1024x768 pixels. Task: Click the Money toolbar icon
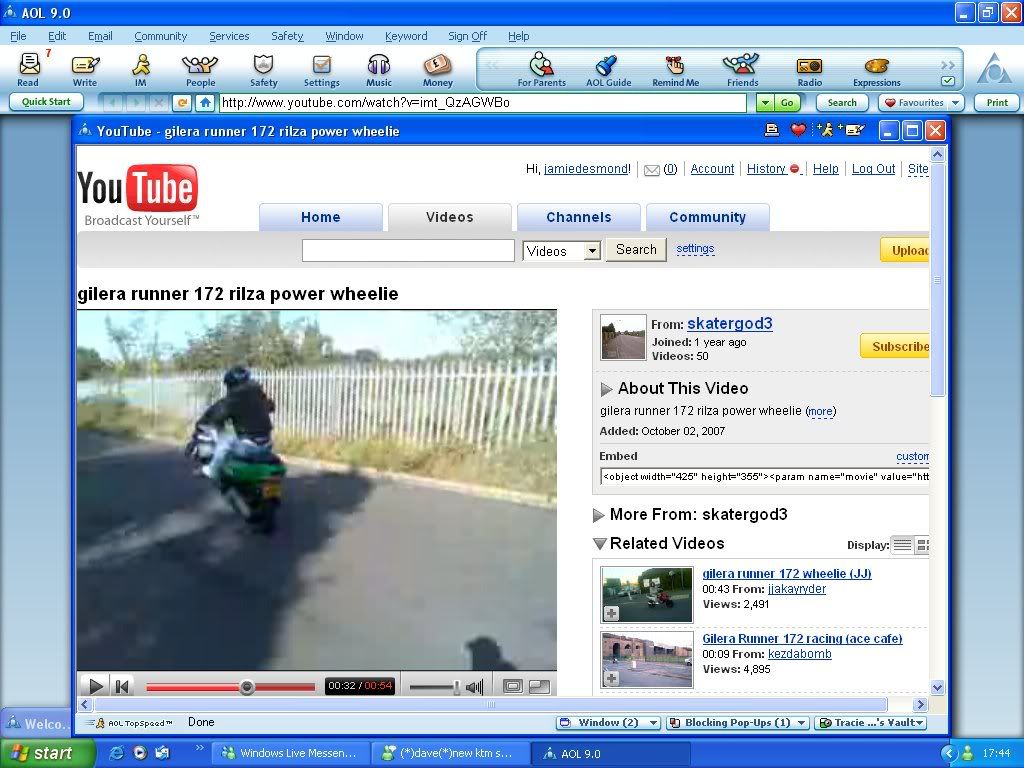(438, 69)
